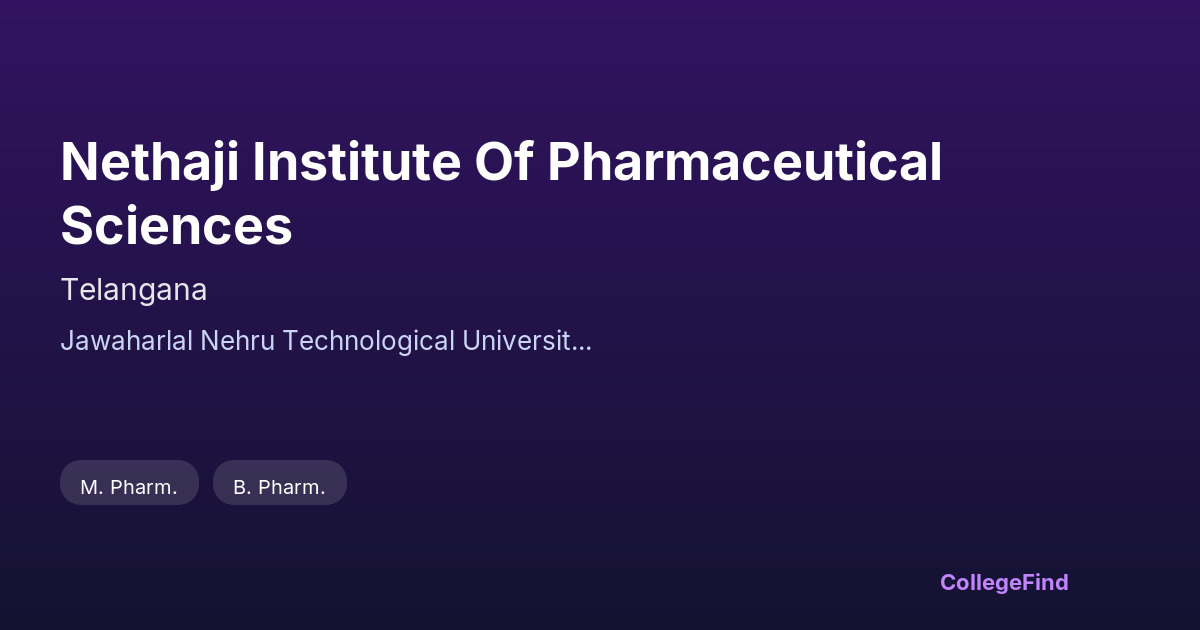The height and width of the screenshot is (630, 1200).
Task: Click the letter M in M. Pharm. chip
Action: [88, 488]
